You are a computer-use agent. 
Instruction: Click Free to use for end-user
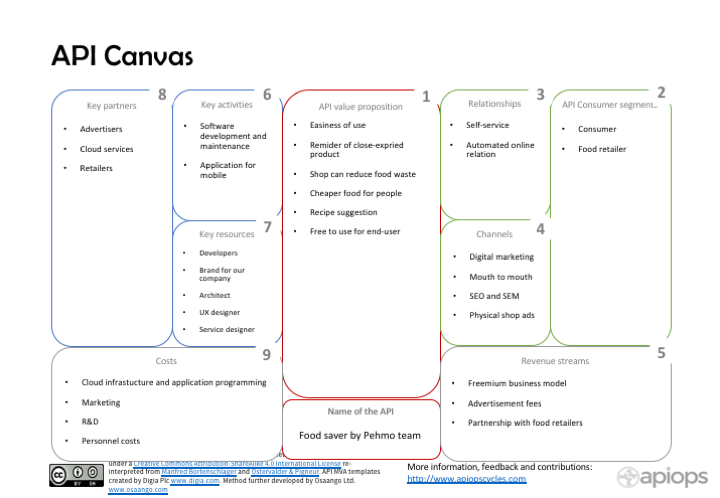pos(354,231)
